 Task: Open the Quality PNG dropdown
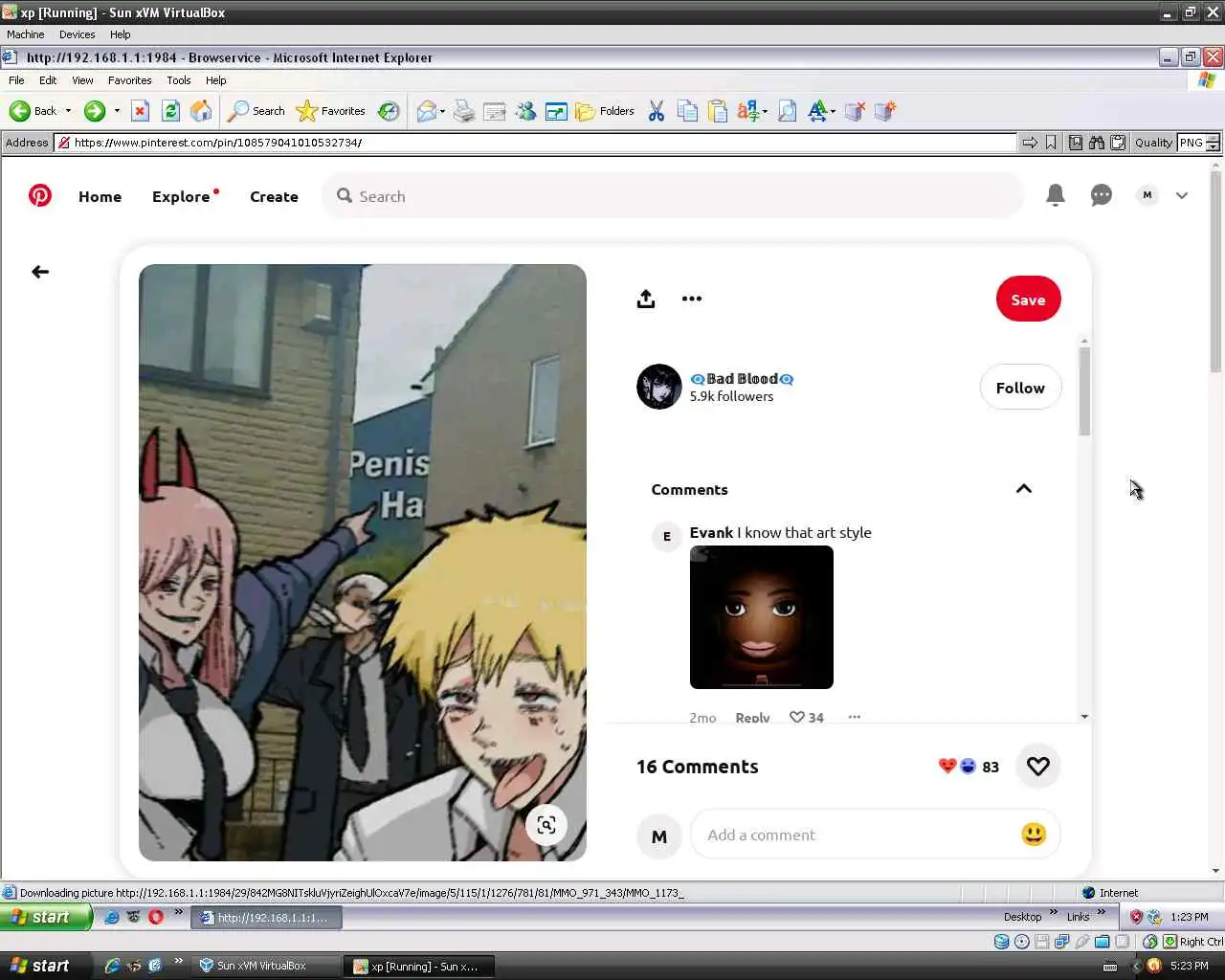click(x=1198, y=143)
